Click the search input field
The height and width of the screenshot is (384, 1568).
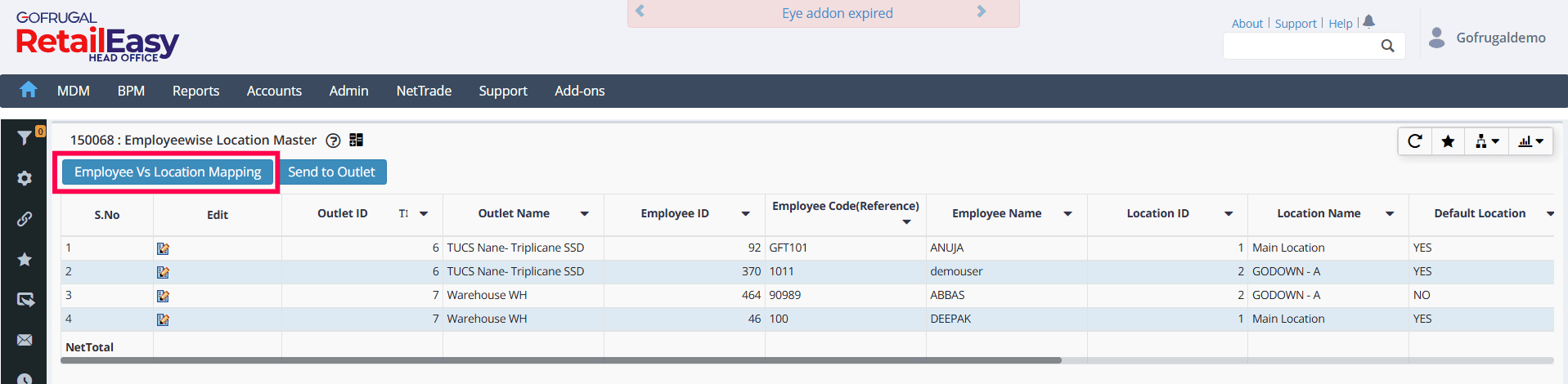pyautogui.click(x=1301, y=46)
